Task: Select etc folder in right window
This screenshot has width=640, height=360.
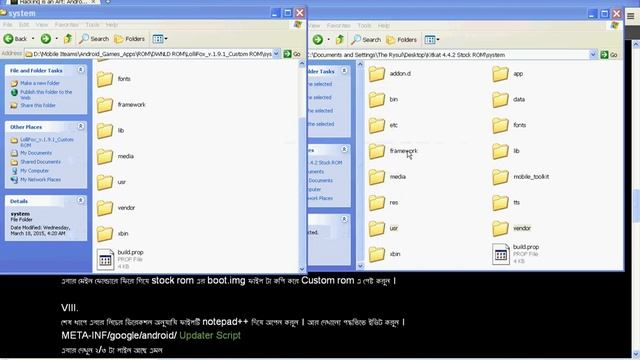Action: click(x=383, y=125)
